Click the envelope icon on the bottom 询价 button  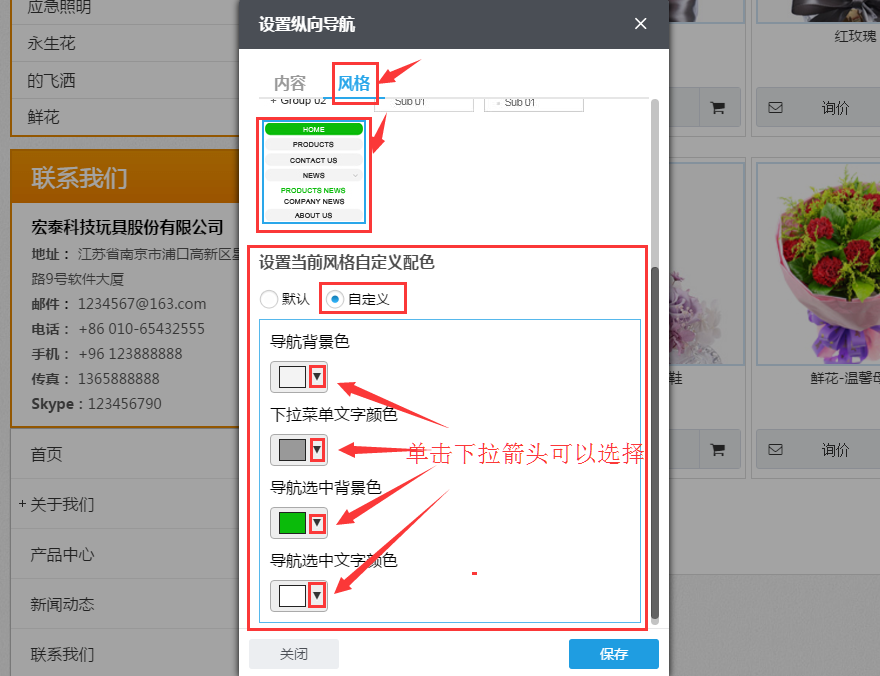click(775, 450)
